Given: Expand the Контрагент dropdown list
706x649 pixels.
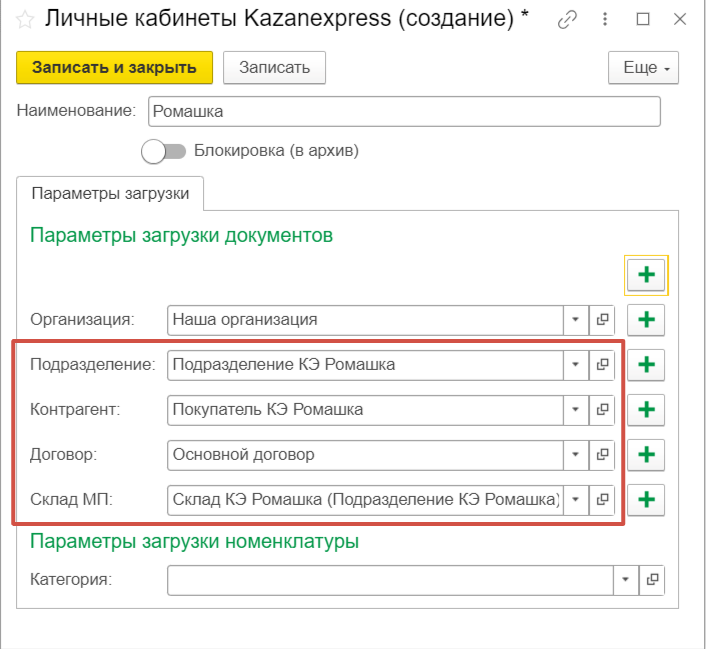Looking at the screenshot, I should (576, 409).
